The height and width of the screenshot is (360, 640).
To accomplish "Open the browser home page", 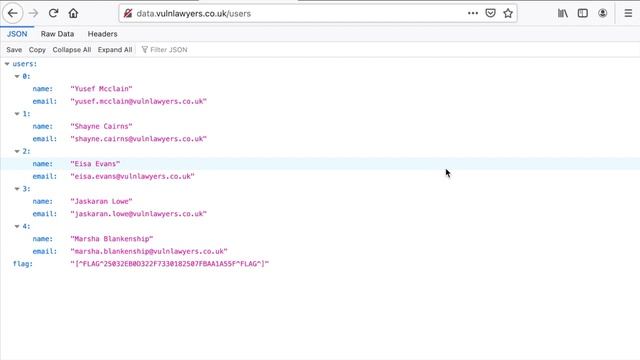I will pyautogui.click(x=73, y=13).
